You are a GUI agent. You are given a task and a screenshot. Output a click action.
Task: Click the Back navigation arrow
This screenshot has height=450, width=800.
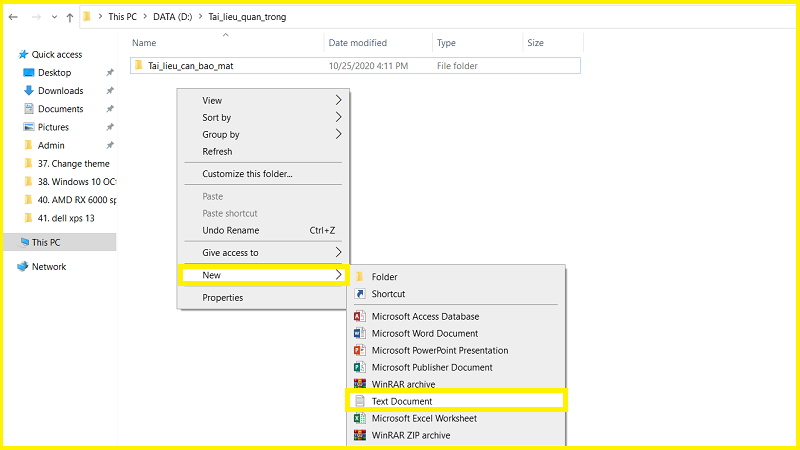pos(13,17)
